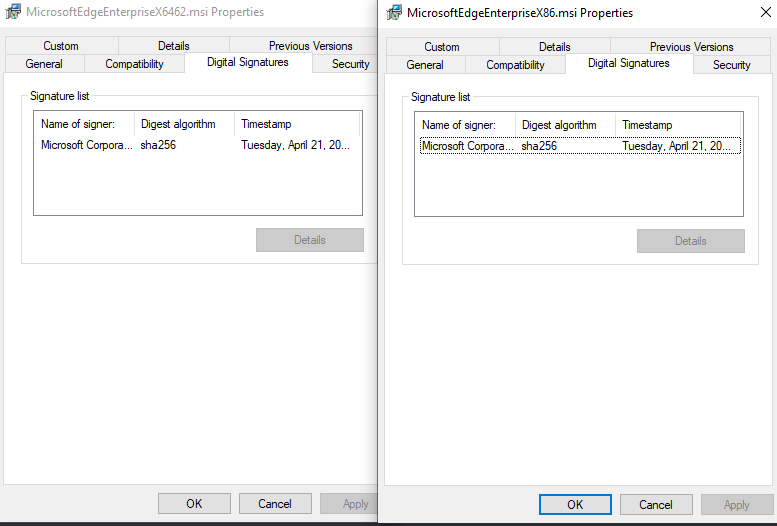Click sha256 cell in X6462 signature list
777x526 pixels.
coord(158,145)
